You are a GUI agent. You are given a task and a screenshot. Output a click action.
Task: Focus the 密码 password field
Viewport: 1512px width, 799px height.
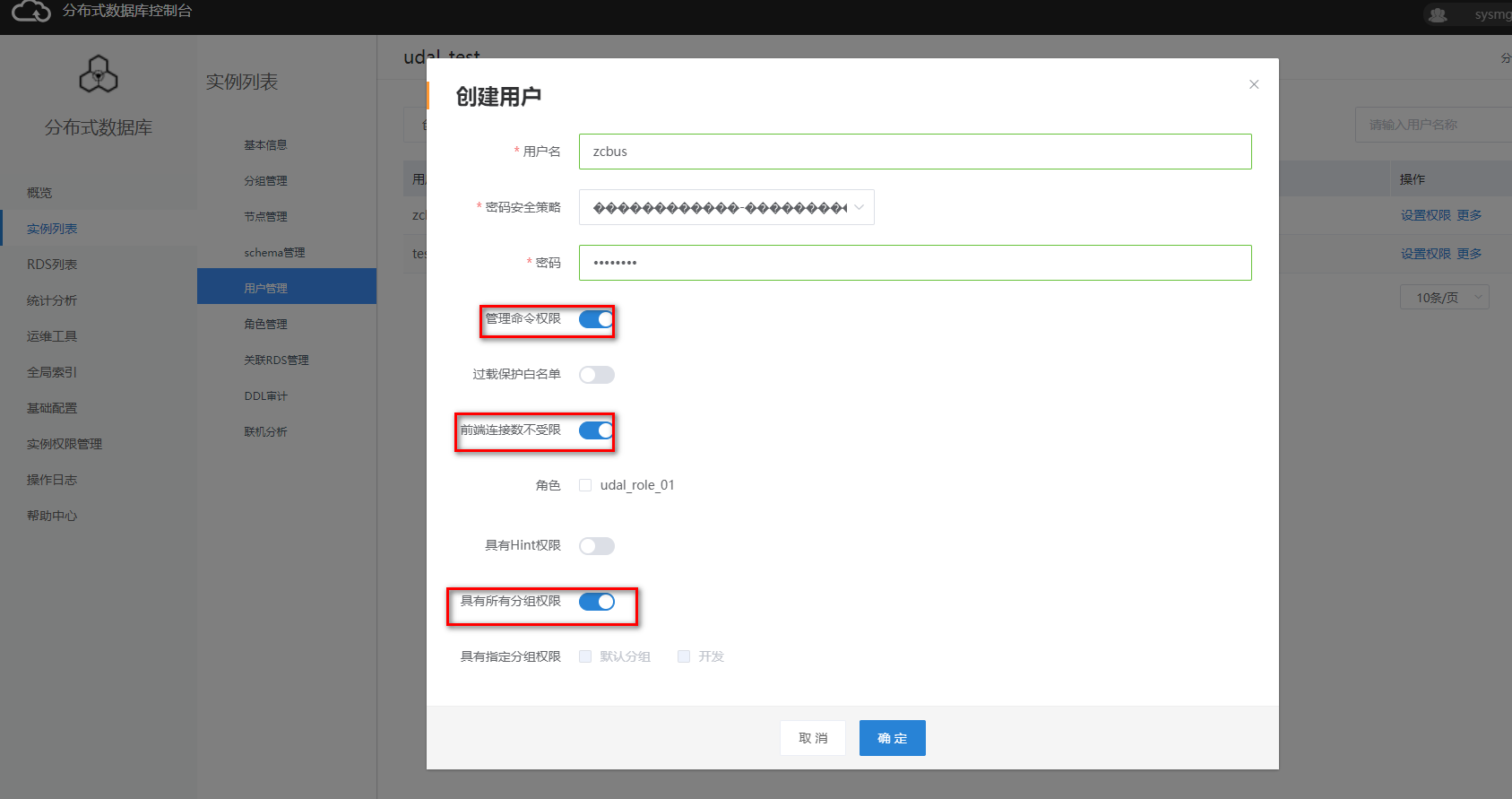(x=914, y=263)
